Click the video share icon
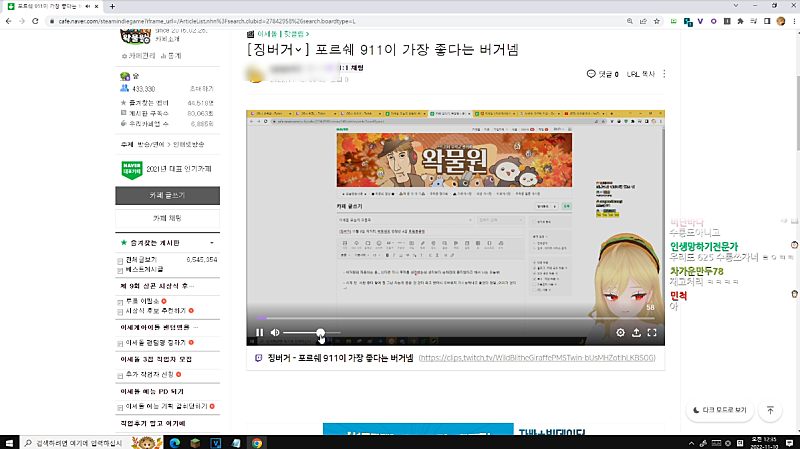This screenshot has width=800, height=449. tap(636, 332)
